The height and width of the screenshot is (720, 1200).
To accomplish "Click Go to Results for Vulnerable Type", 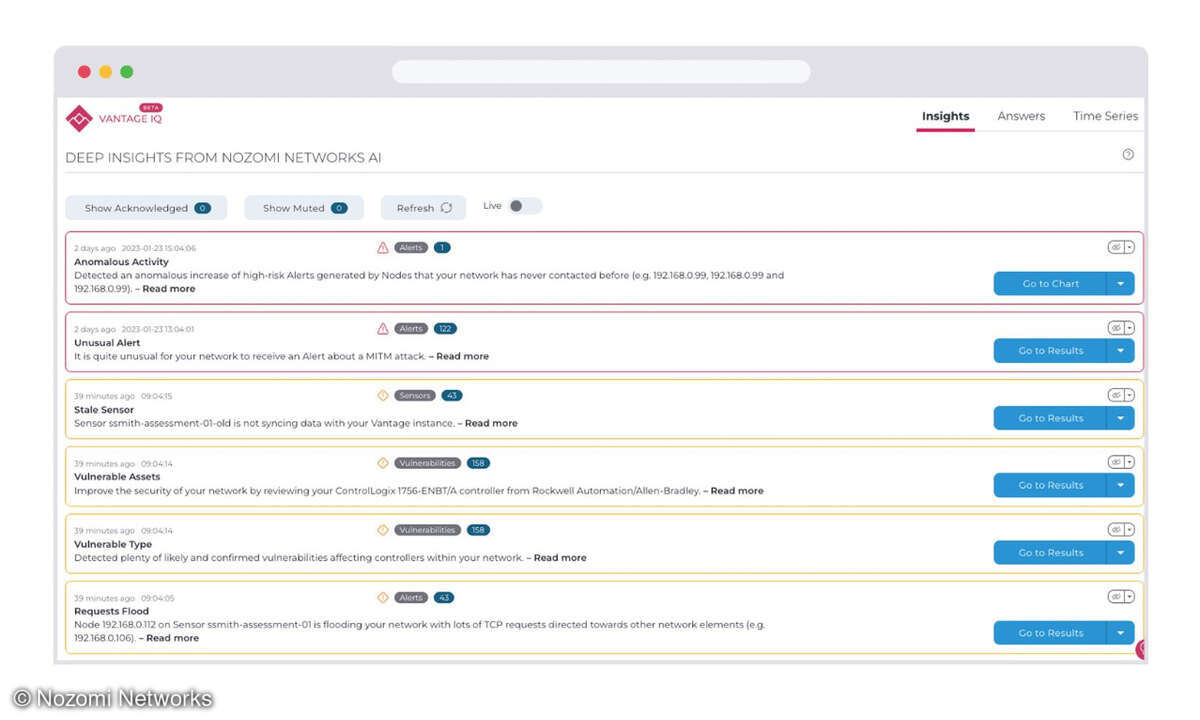I will point(1050,552).
